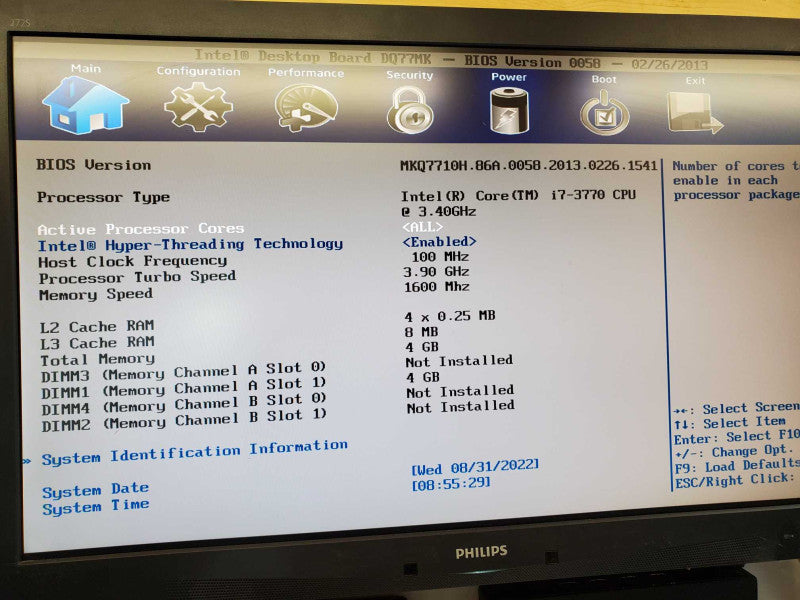Switch to the Exit tab label
This screenshot has width=800, height=600.
coord(695,81)
